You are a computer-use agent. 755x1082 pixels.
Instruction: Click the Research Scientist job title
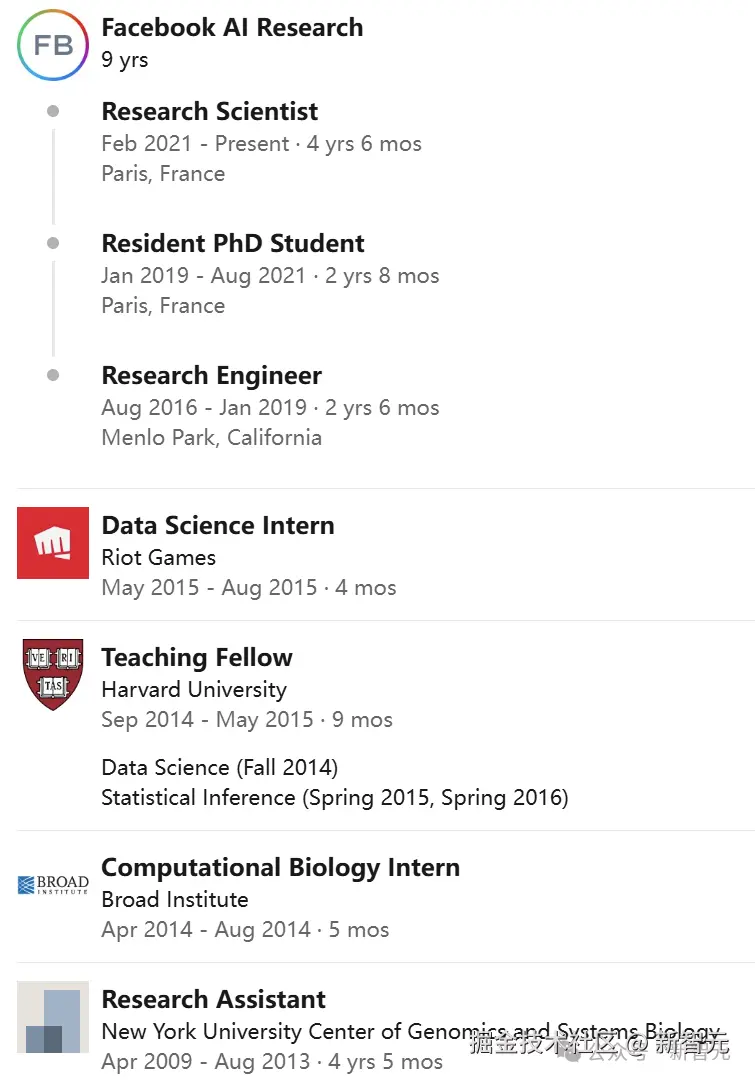pos(210,111)
